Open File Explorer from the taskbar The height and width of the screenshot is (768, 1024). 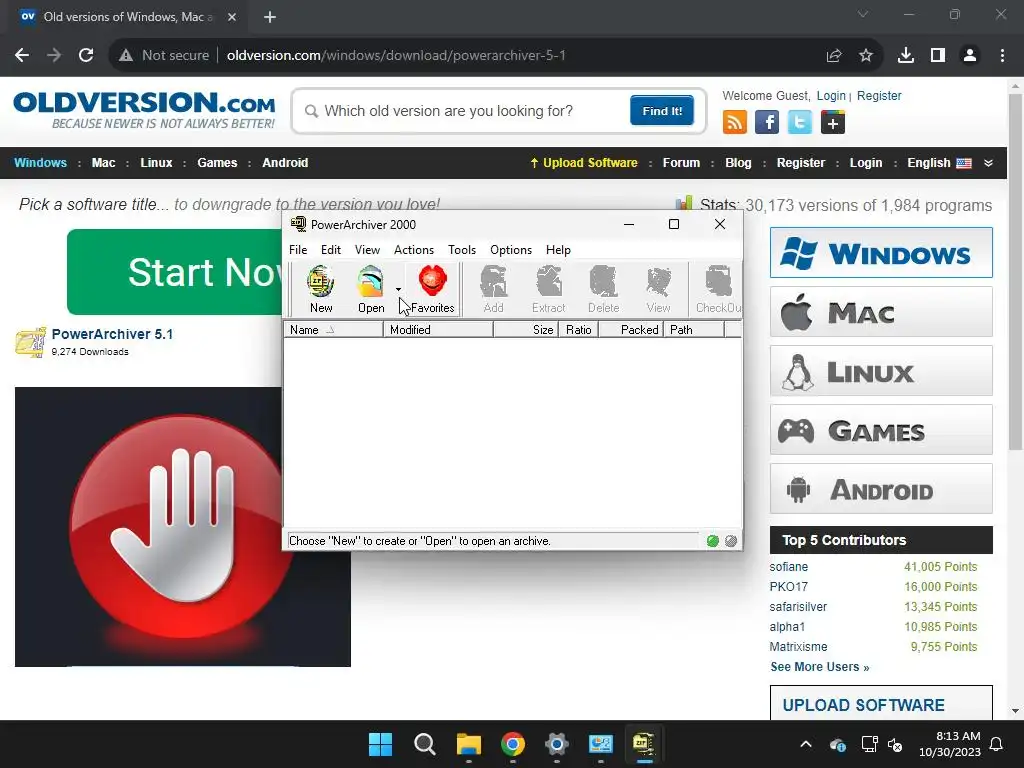[468, 744]
